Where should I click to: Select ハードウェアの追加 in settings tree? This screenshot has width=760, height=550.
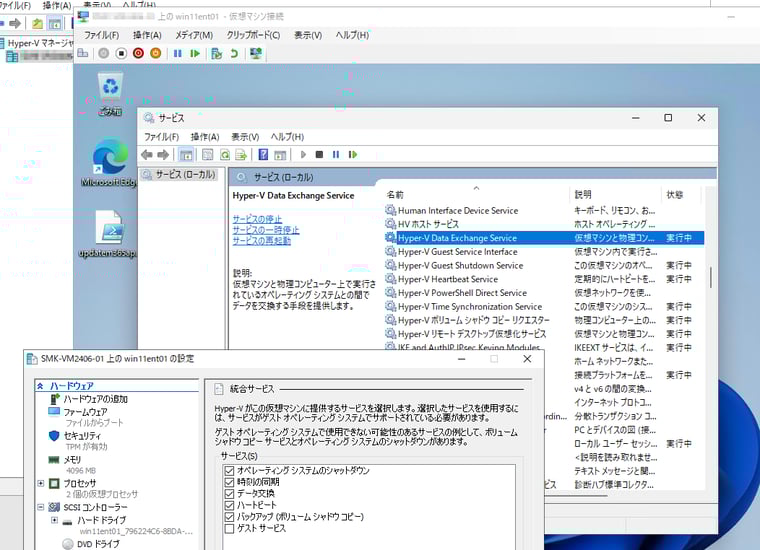click(95, 399)
